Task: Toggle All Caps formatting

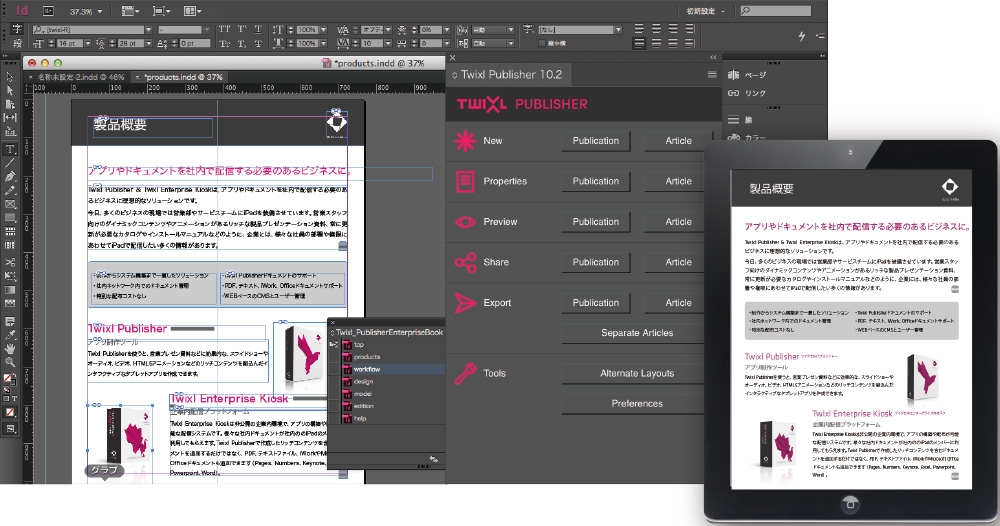Action: [224, 29]
